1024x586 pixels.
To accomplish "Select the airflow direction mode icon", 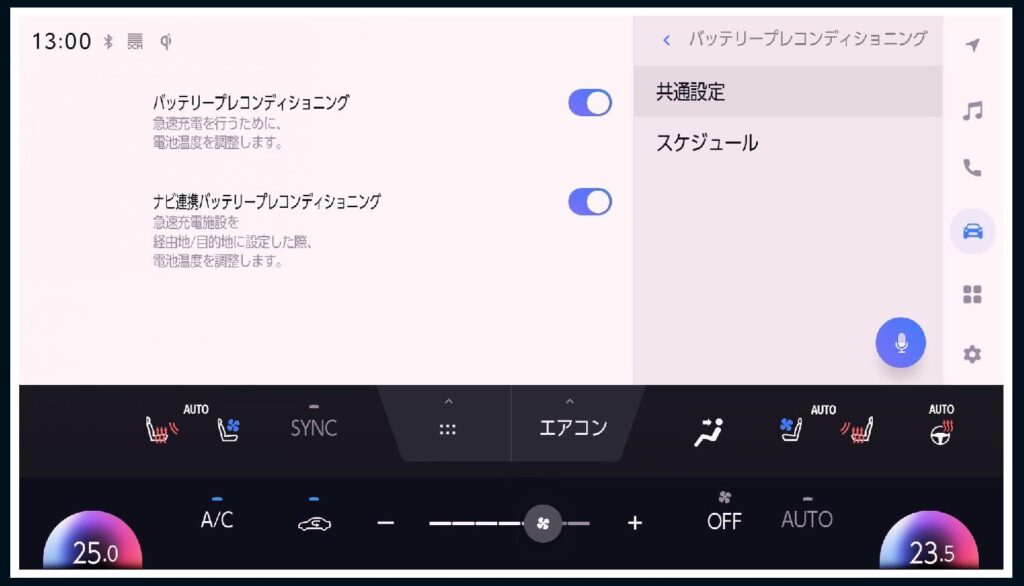I will pos(709,431).
